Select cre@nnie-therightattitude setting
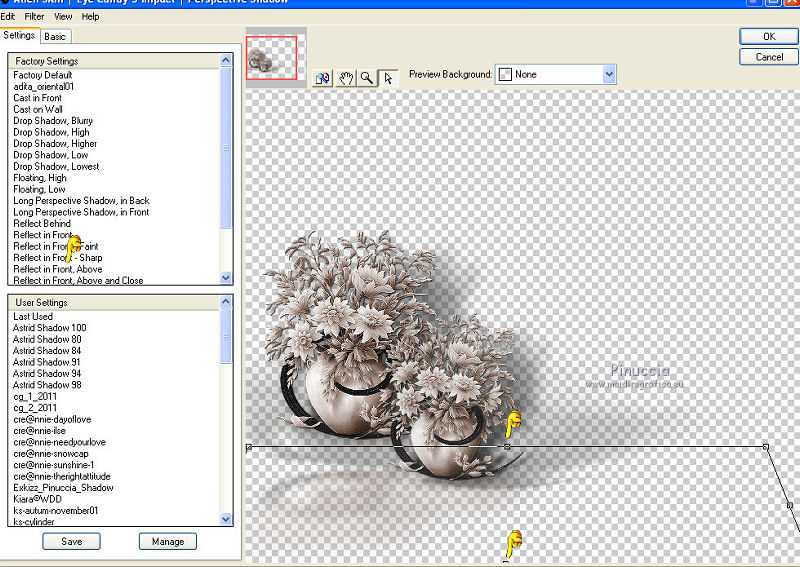Image resolution: width=800 pixels, height=567 pixels. 62,476
